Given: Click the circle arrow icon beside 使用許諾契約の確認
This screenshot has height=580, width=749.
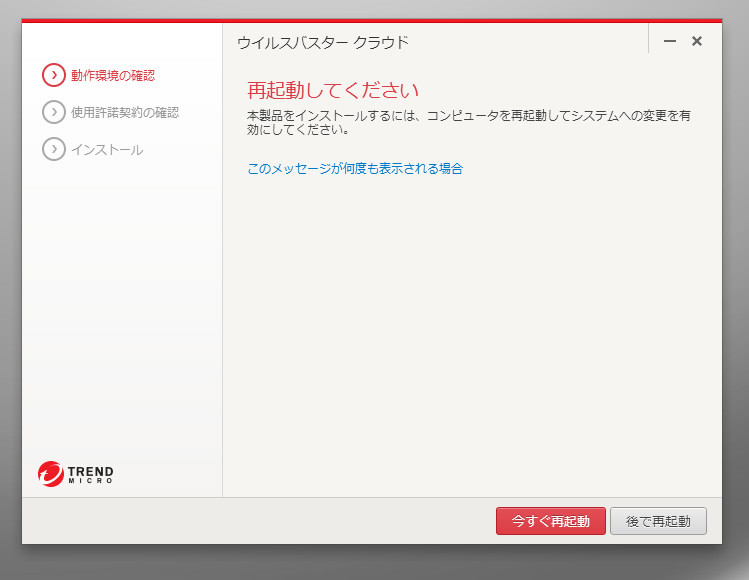Looking at the screenshot, I should tap(54, 112).
